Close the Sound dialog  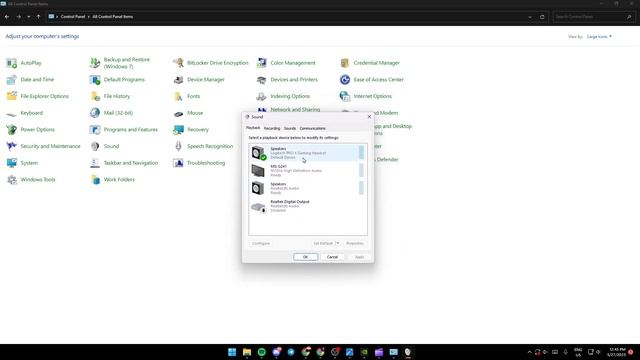coord(369,117)
